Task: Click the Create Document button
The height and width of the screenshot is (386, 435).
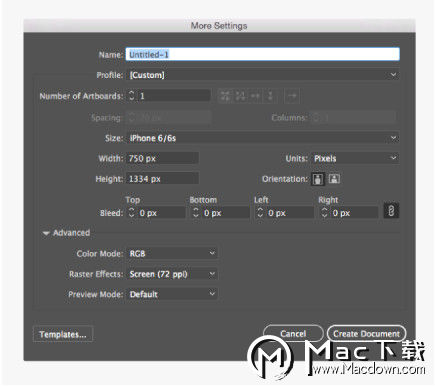Action: point(366,334)
